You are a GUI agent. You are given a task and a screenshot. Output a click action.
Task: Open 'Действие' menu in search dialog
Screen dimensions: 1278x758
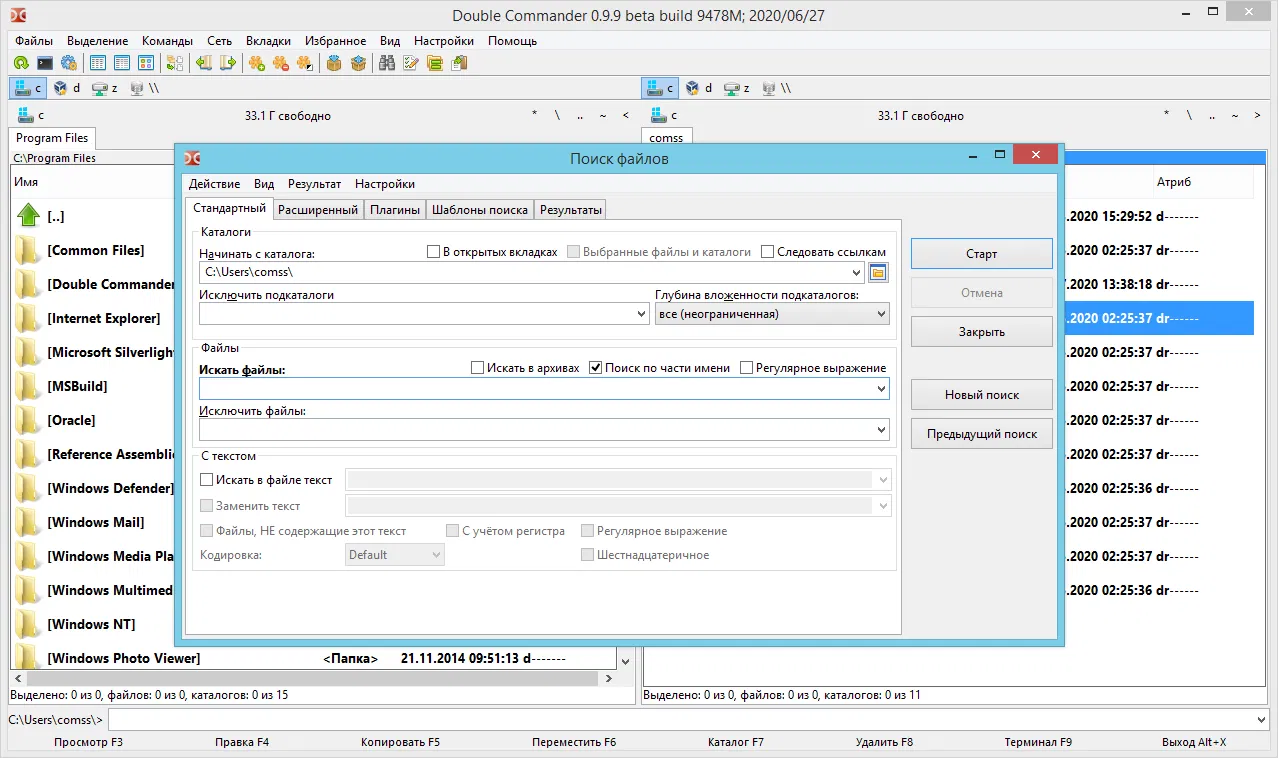214,184
